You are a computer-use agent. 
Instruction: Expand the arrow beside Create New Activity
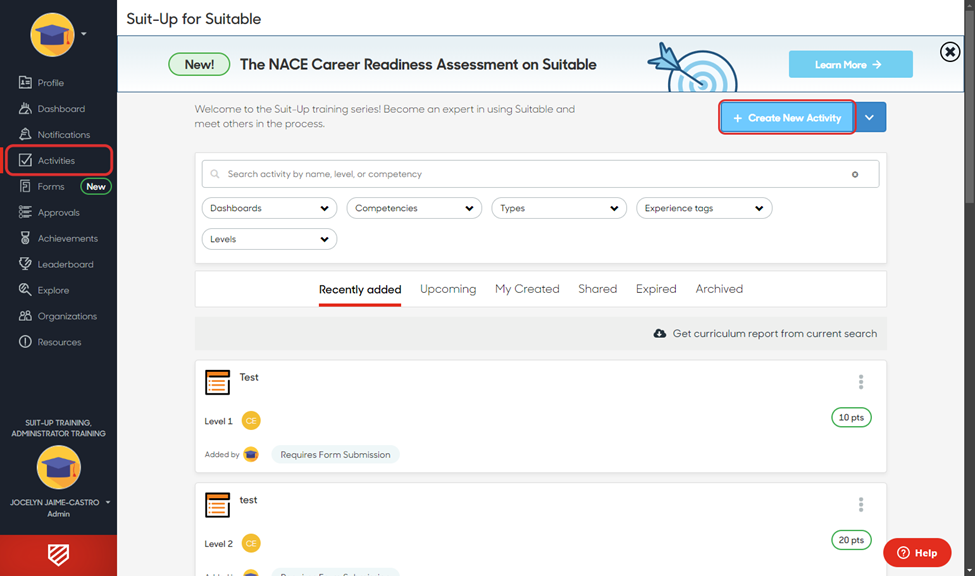coord(870,118)
